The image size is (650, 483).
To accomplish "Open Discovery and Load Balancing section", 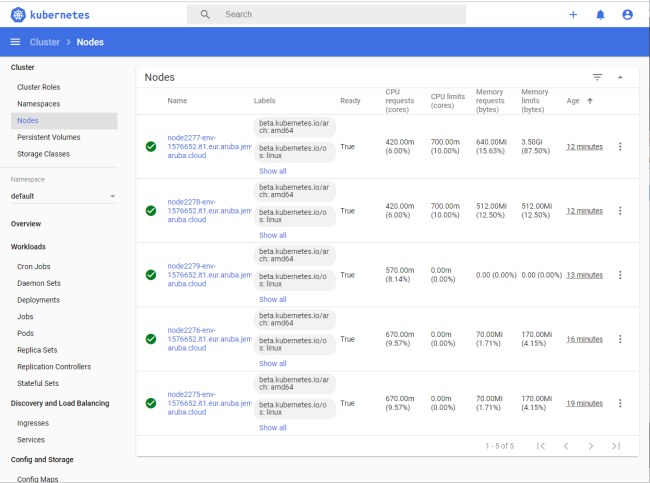I will pyautogui.click(x=60, y=403).
